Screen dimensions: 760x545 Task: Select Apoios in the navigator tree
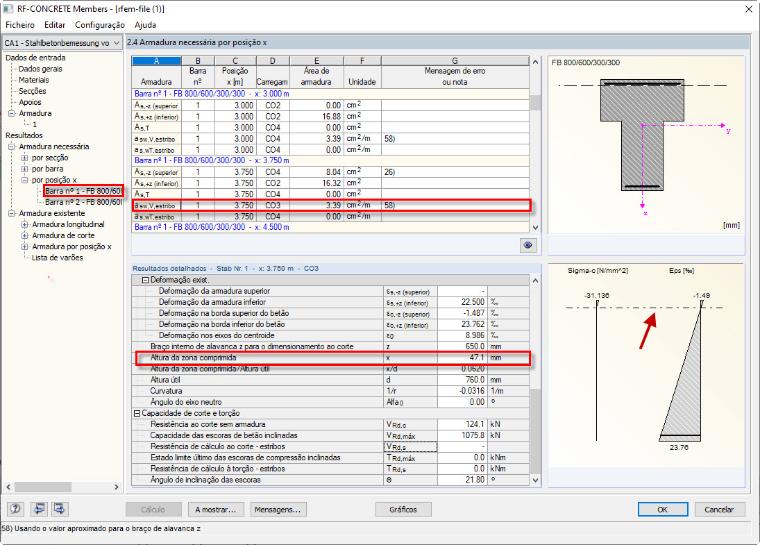(30, 102)
